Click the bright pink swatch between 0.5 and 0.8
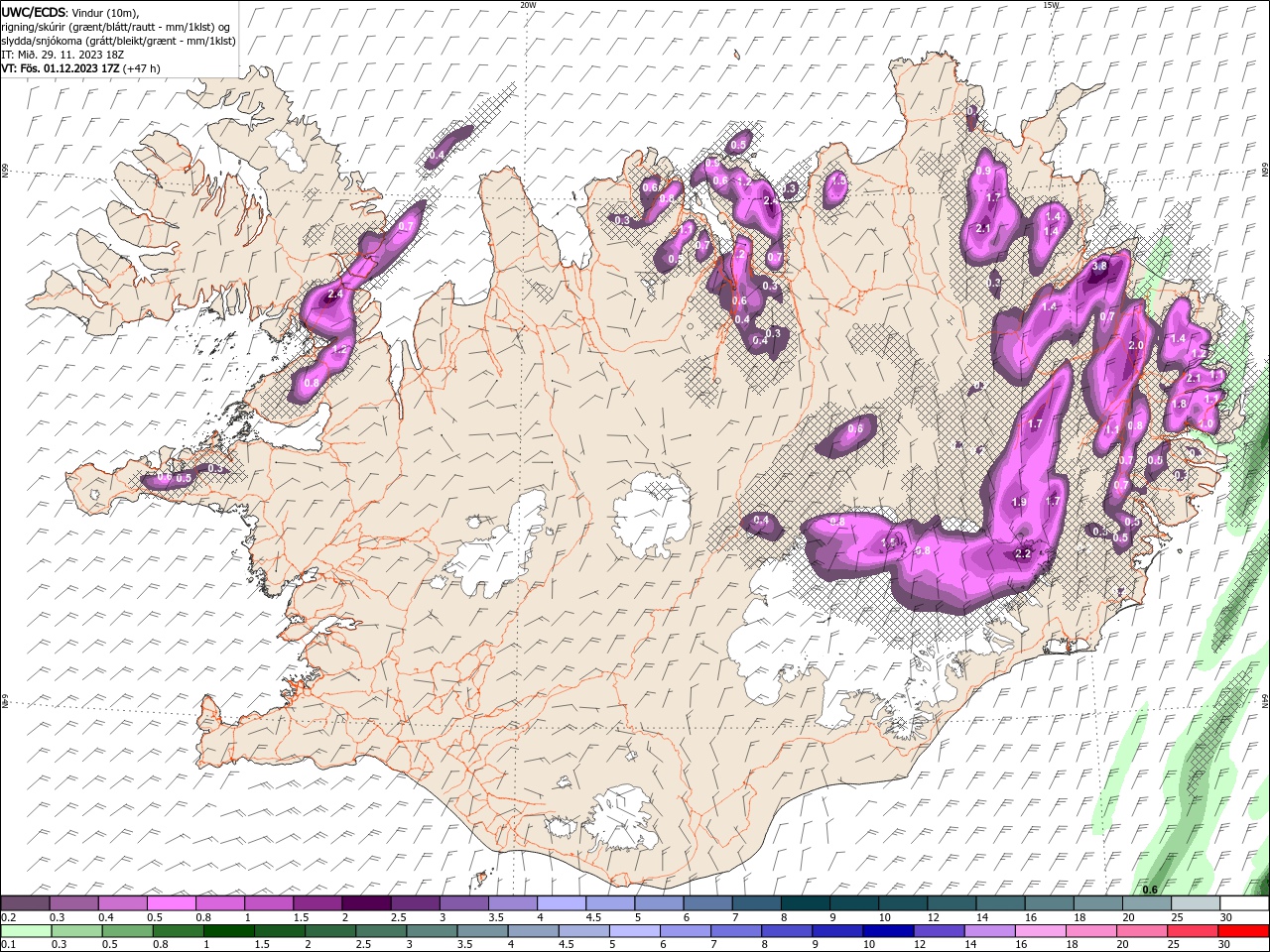Screen dimensions: 1270x952 click(x=171, y=903)
